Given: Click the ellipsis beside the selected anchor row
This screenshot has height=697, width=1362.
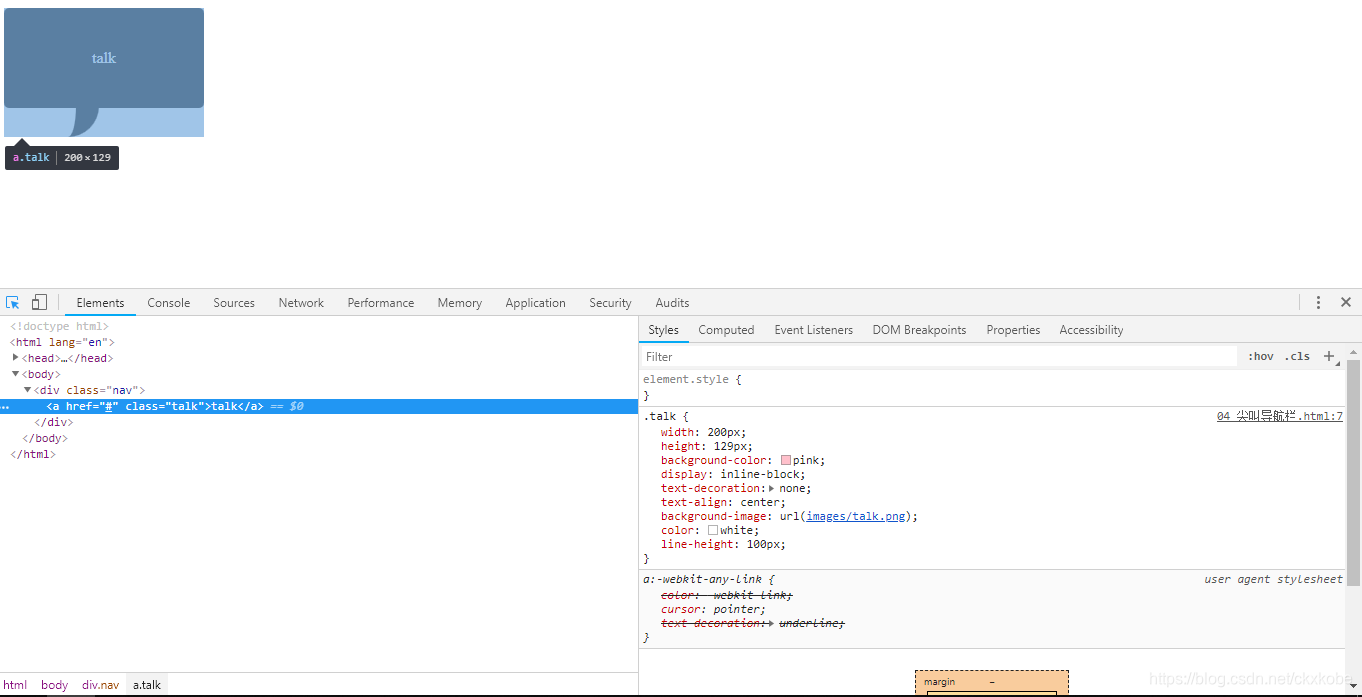Looking at the screenshot, I should pyautogui.click(x=5, y=407).
